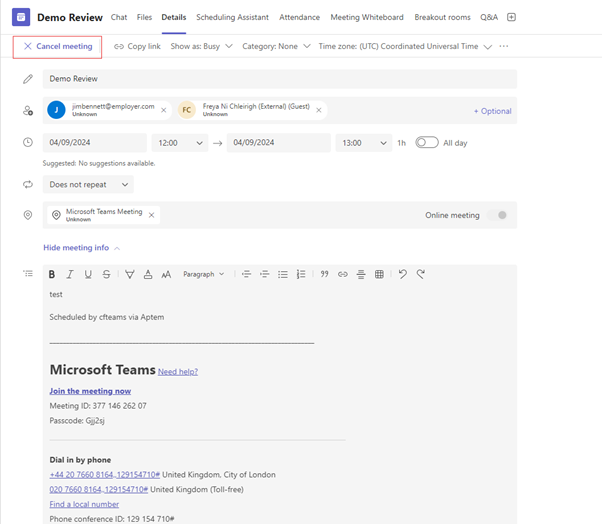Click the location pin icon
This screenshot has width=602, height=524.
tap(28, 215)
